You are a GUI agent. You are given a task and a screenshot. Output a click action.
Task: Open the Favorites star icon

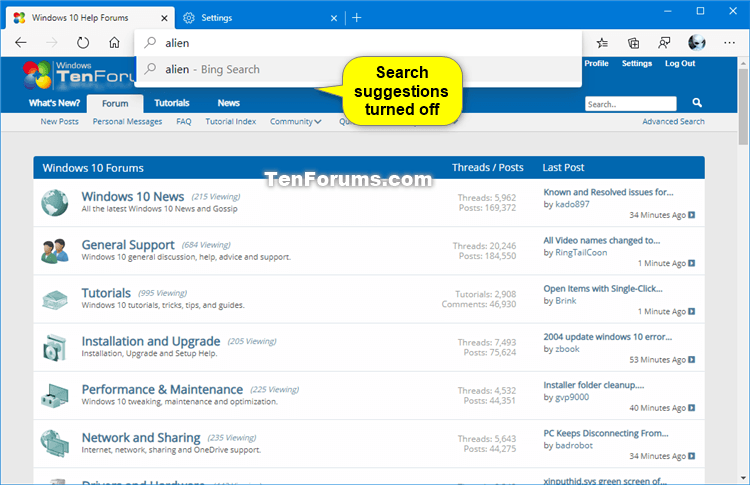coord(602,43)
